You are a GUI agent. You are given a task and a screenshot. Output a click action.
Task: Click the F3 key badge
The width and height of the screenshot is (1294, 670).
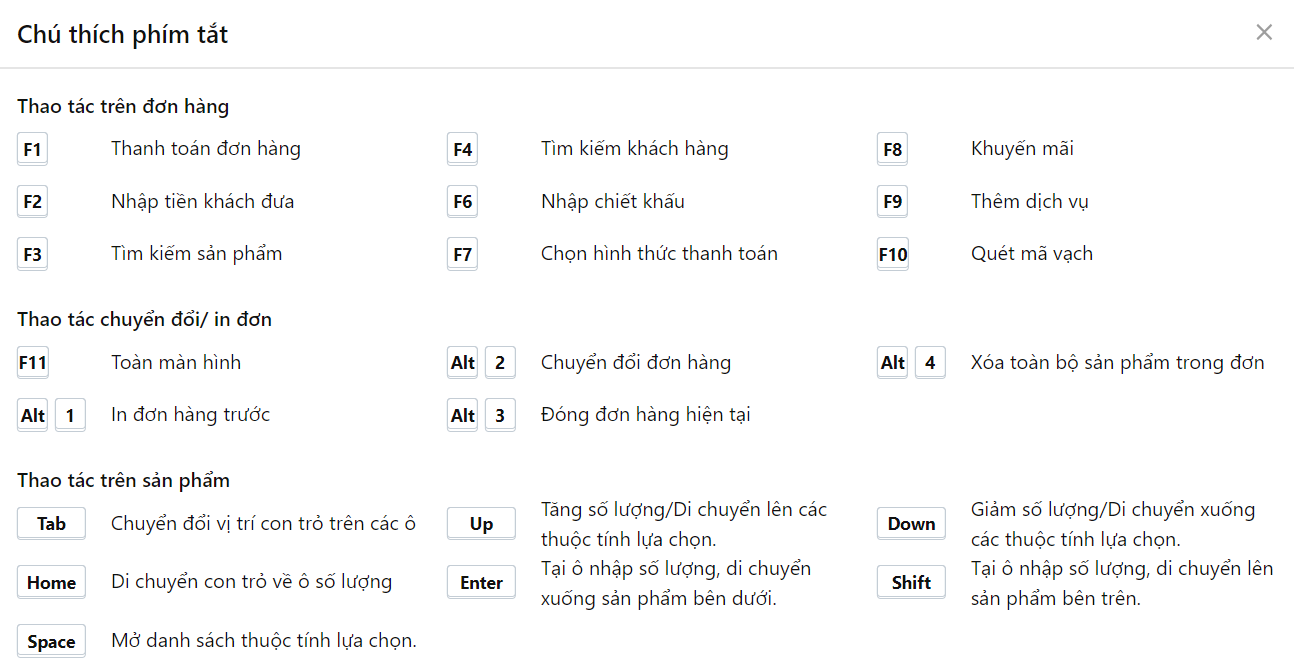[32, 254]
